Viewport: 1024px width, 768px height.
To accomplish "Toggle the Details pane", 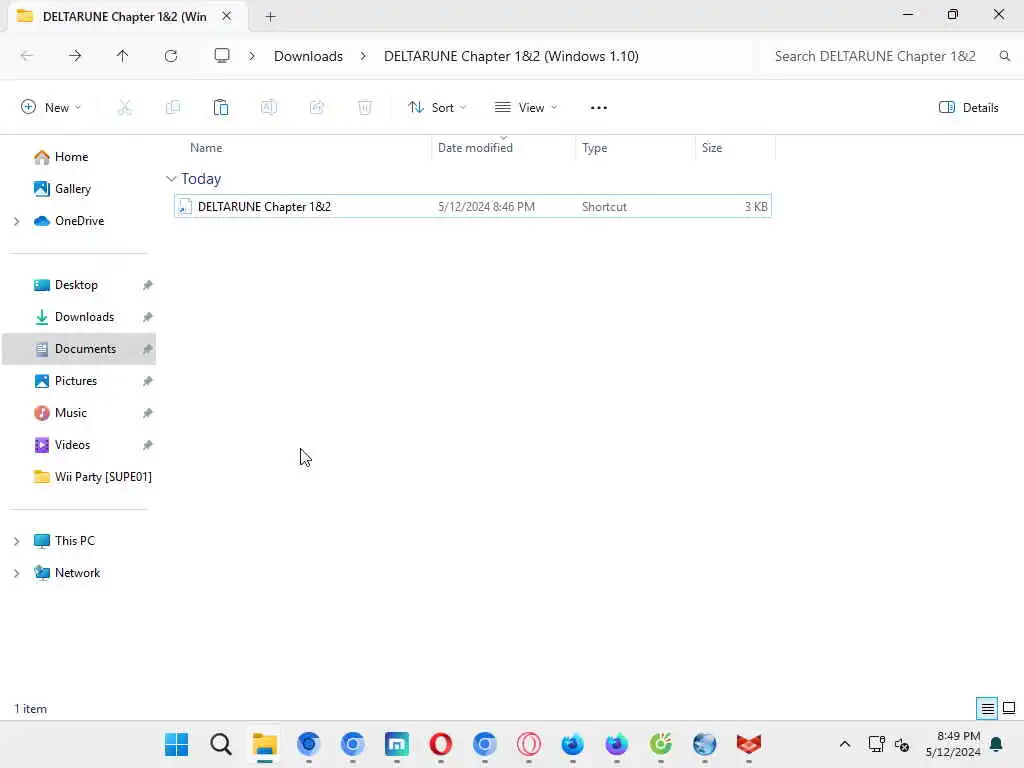I will tap(968, 108).
